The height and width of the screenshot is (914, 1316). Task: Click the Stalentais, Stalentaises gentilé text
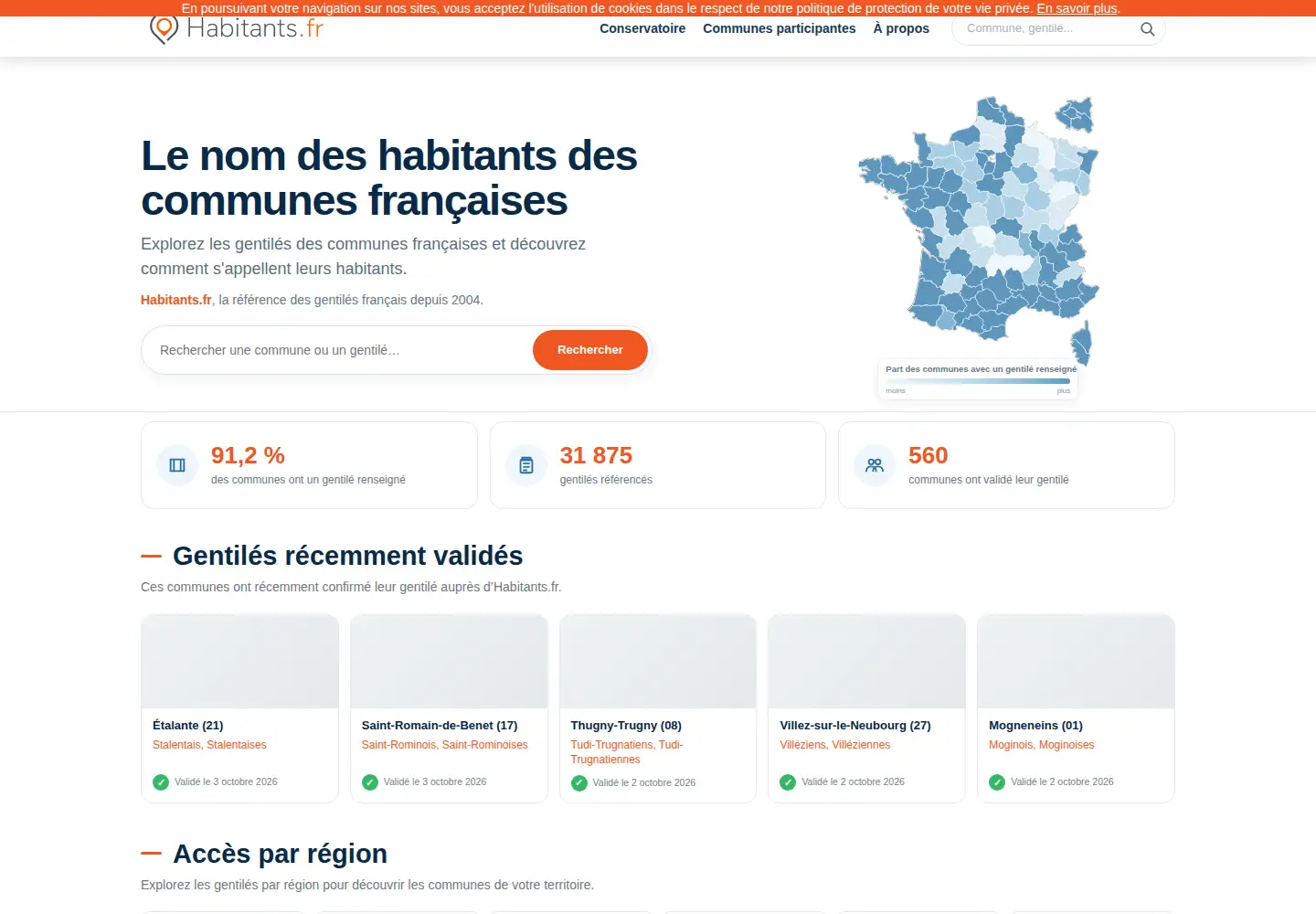(x=209, y=745)
